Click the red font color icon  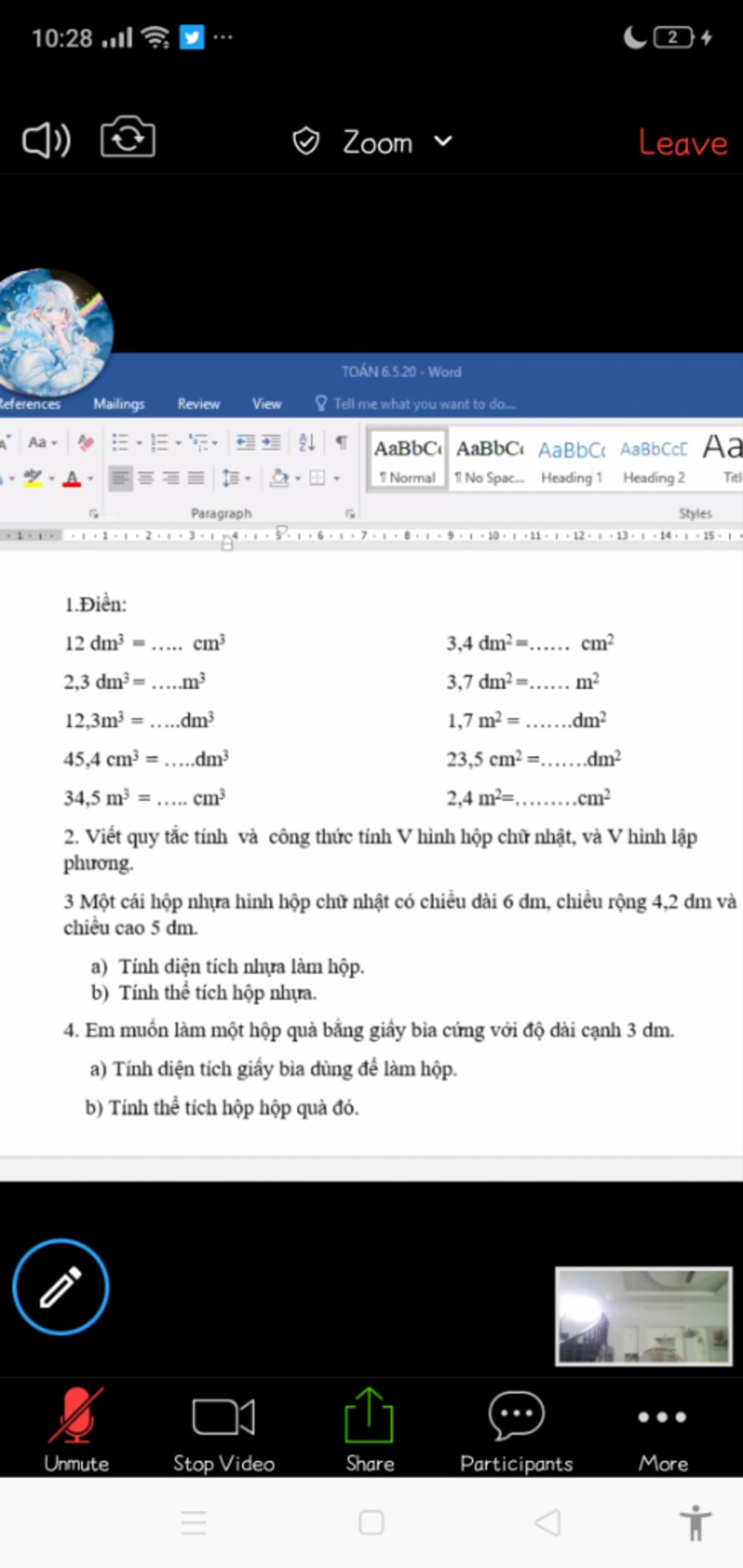point(72,478)
